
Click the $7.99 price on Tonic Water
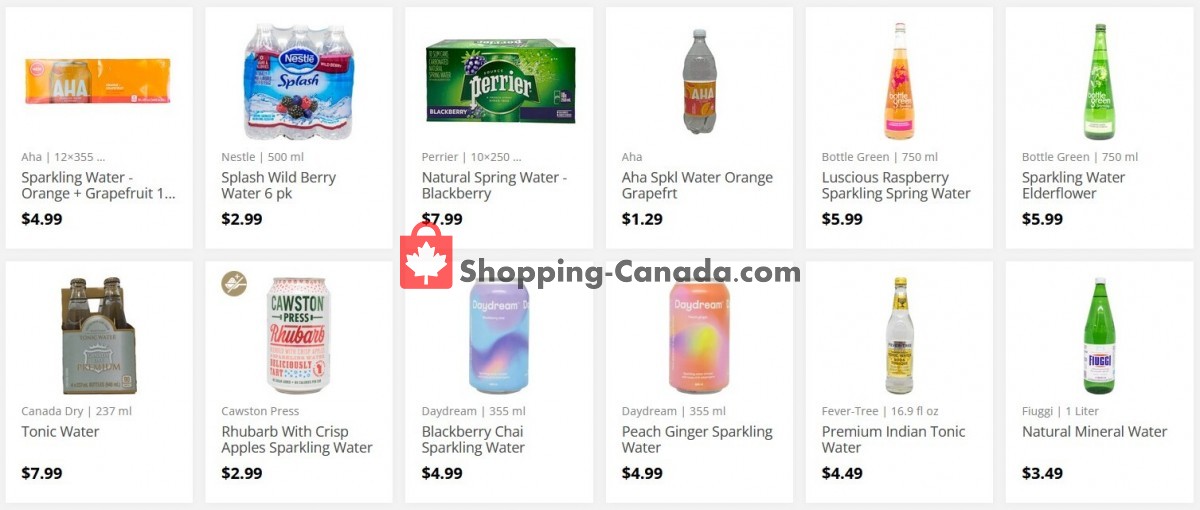click(42, 474)
